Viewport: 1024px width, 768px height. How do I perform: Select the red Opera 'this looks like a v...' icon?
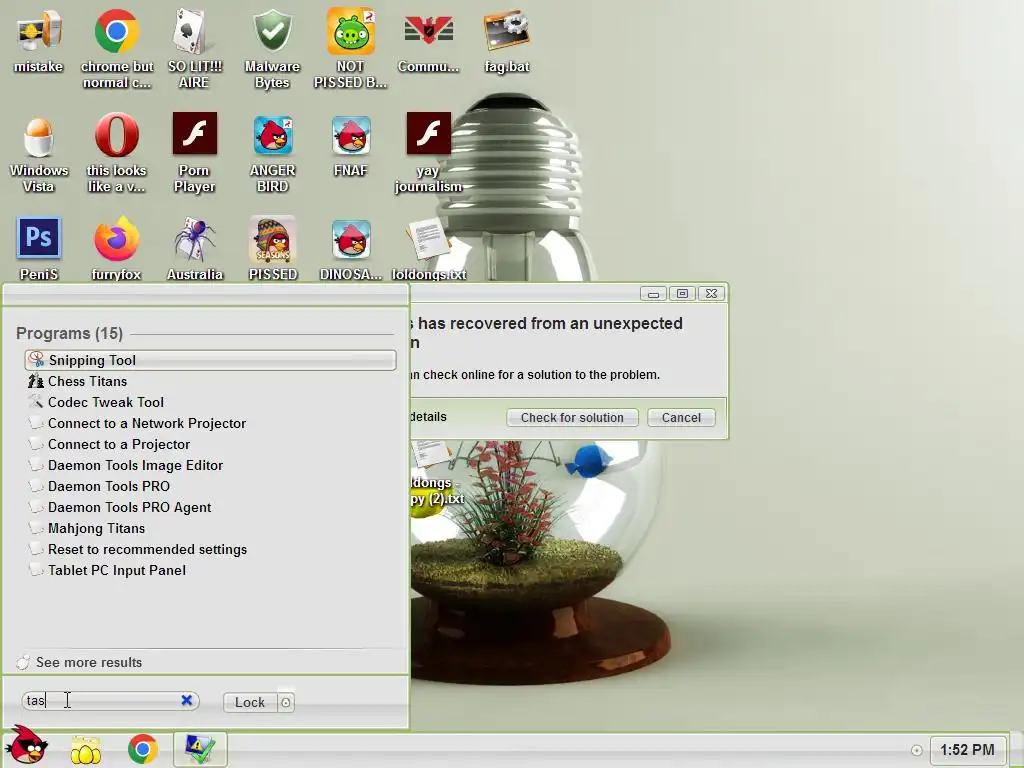117,154
